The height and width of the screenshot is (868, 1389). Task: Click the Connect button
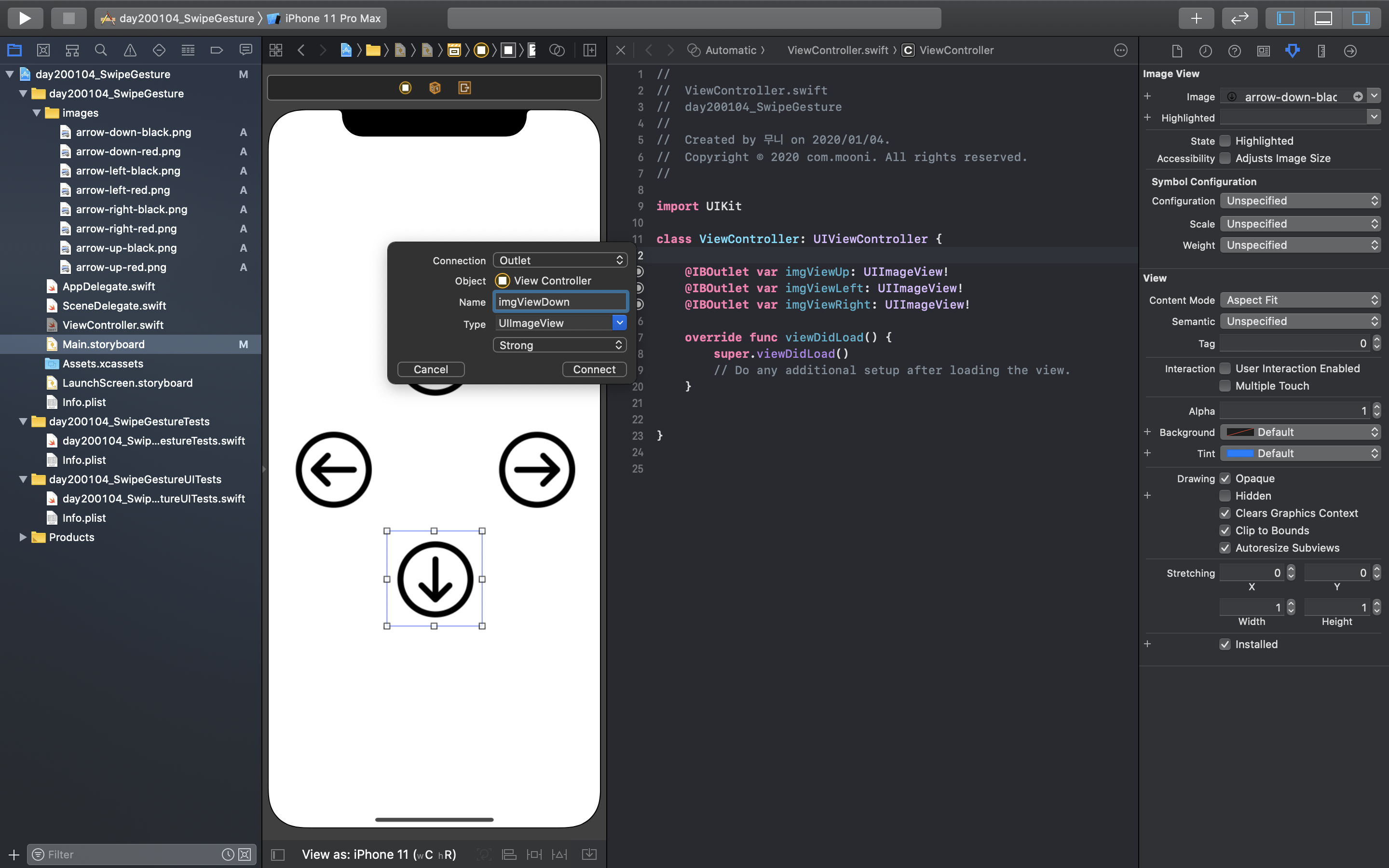[x=594, y=370]
